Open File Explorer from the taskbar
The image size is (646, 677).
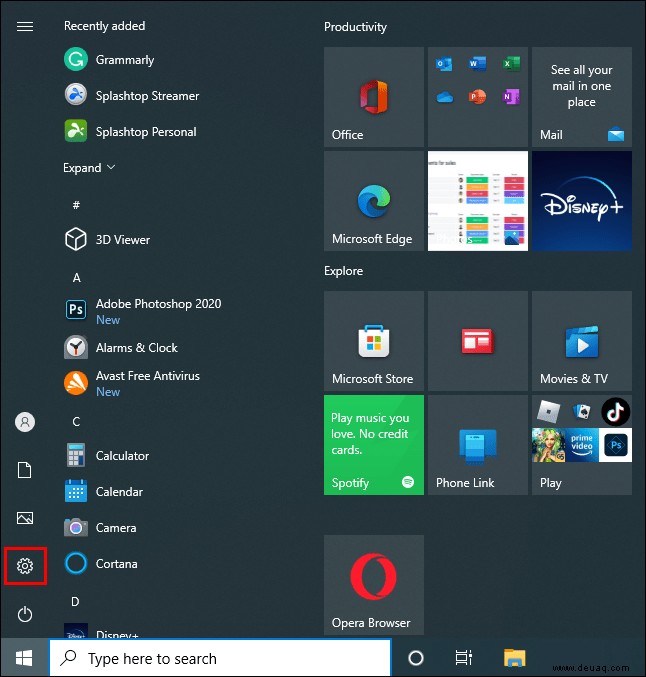point(514,658)
